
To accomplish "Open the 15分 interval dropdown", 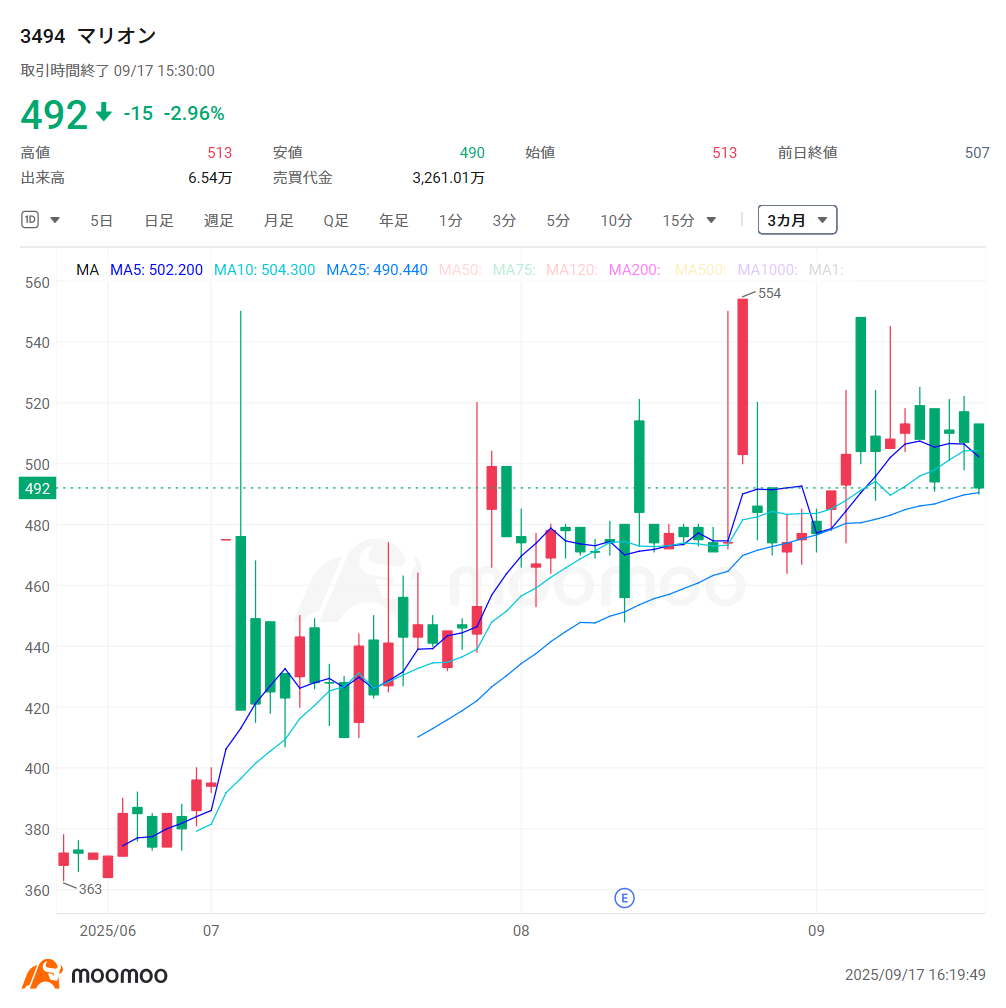I will point(690,220).
